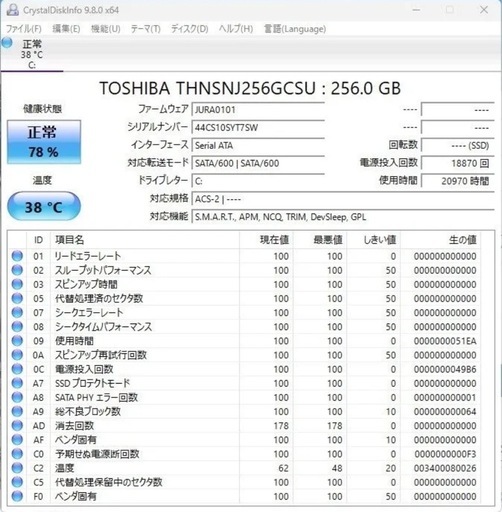Viewport: 502px width, 512px height.
Task: Click raw value 000000000064
Action: click(x=445, y=412)
